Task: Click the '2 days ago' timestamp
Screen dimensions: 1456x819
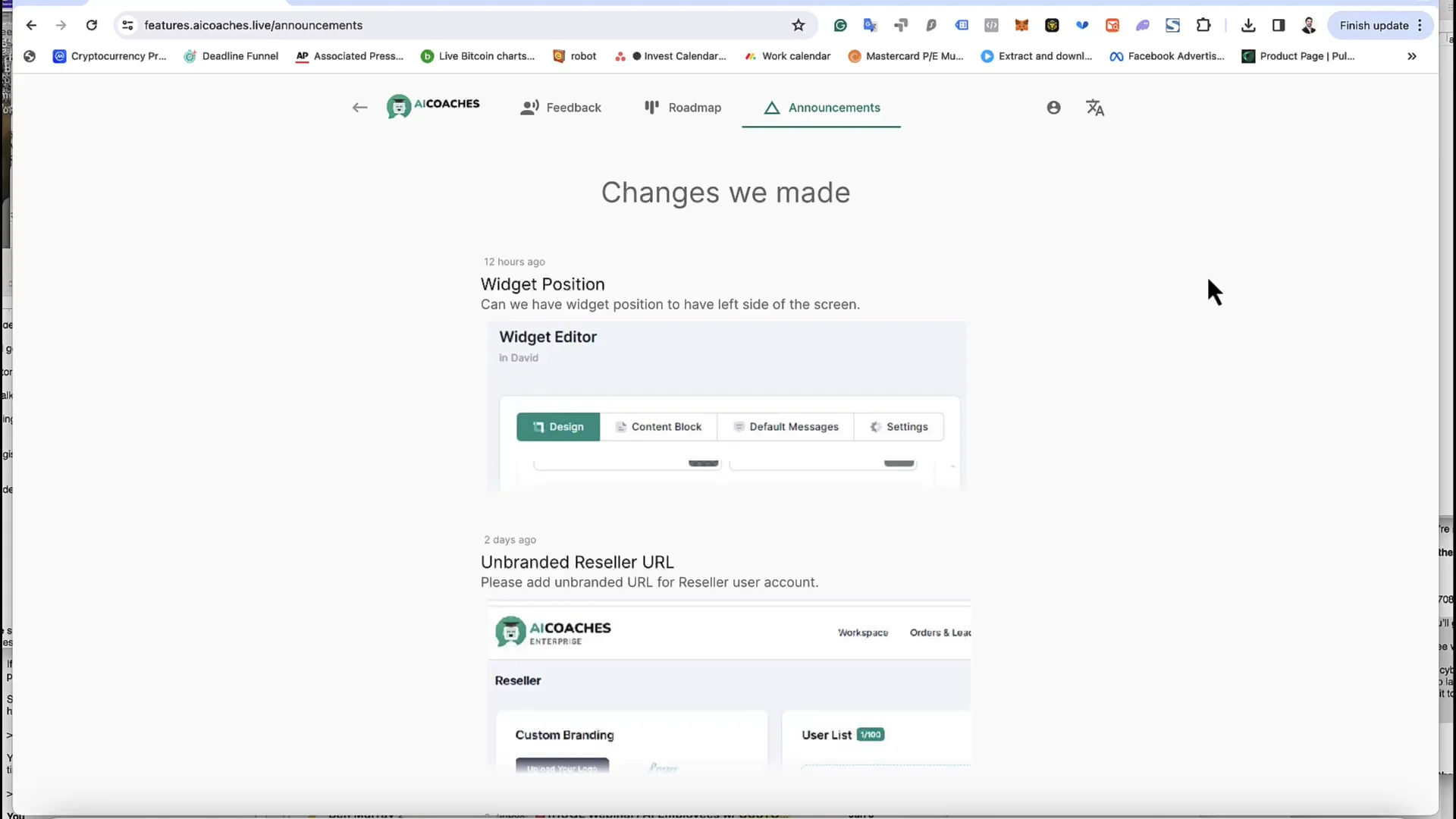Action: tap(510, 540)
